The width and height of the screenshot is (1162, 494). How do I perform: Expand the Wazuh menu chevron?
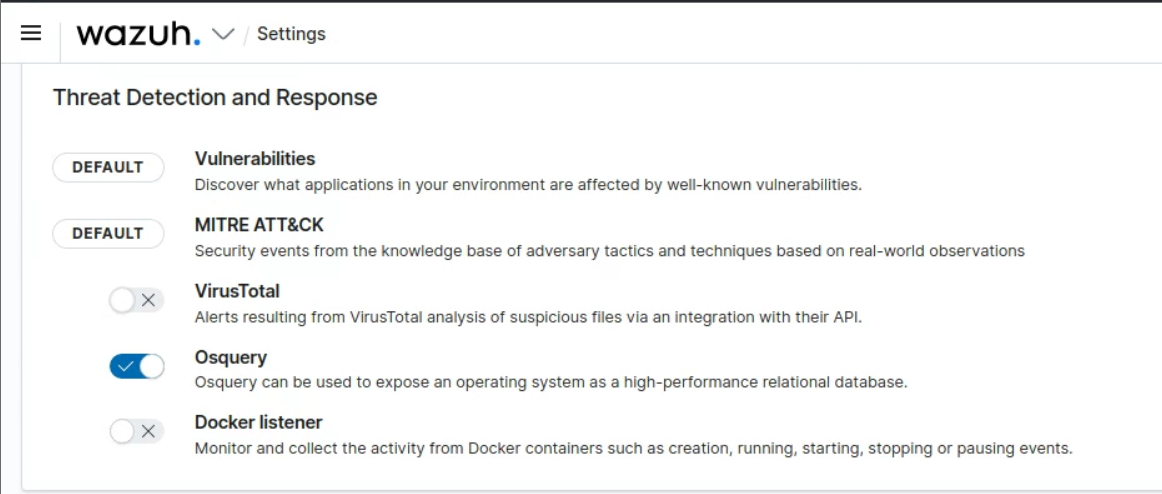click(223, 34)
